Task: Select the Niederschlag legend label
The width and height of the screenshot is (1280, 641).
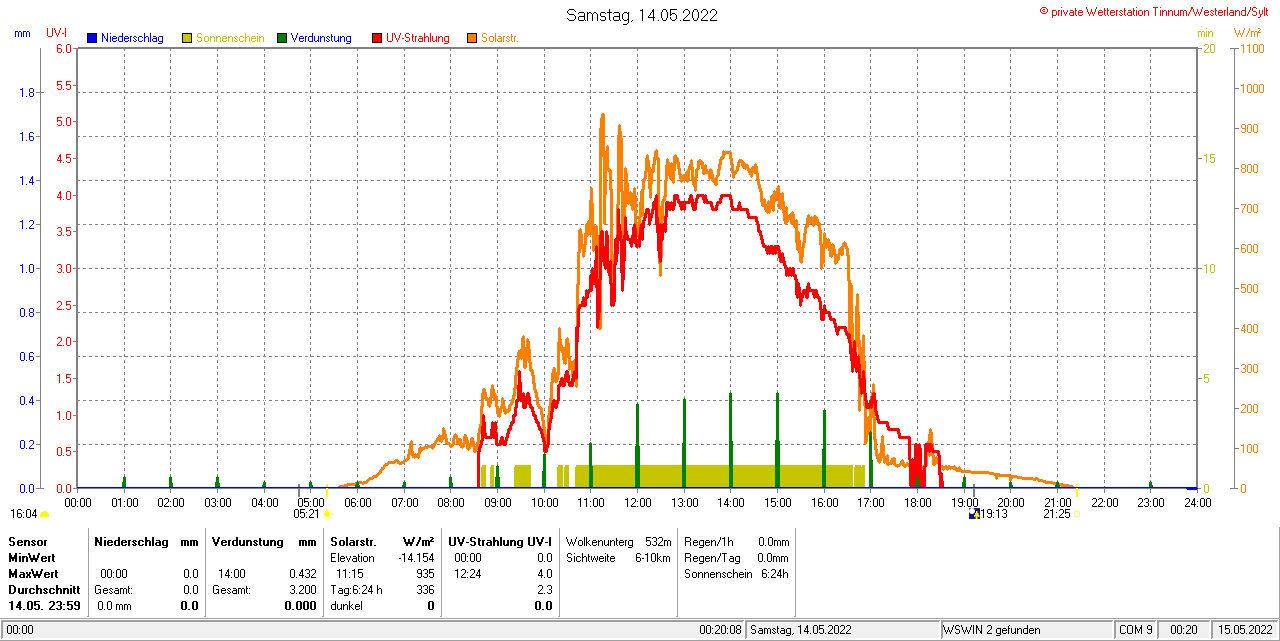Action: (x=132, y=38)
